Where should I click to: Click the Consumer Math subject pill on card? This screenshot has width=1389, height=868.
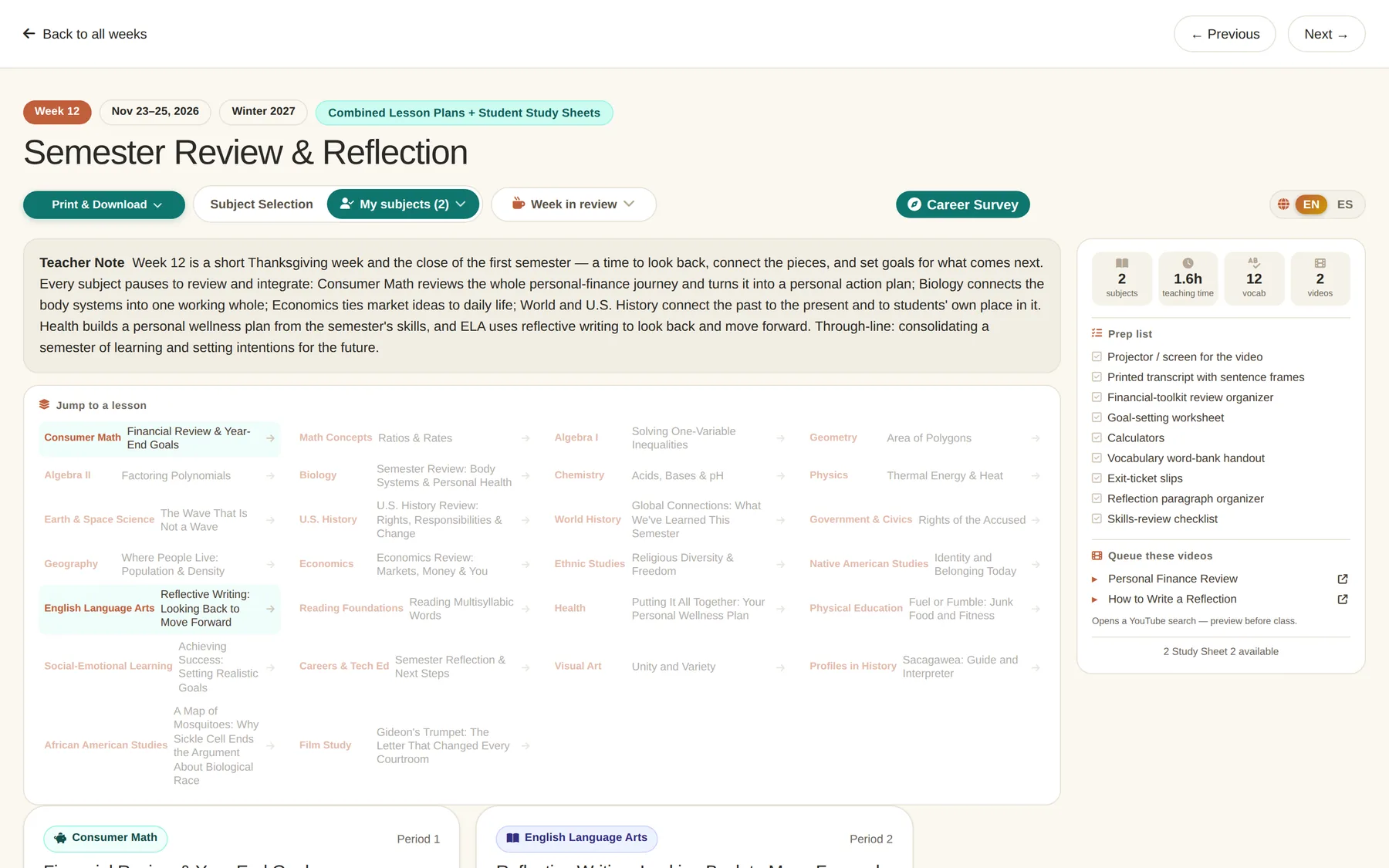point(105,839)
